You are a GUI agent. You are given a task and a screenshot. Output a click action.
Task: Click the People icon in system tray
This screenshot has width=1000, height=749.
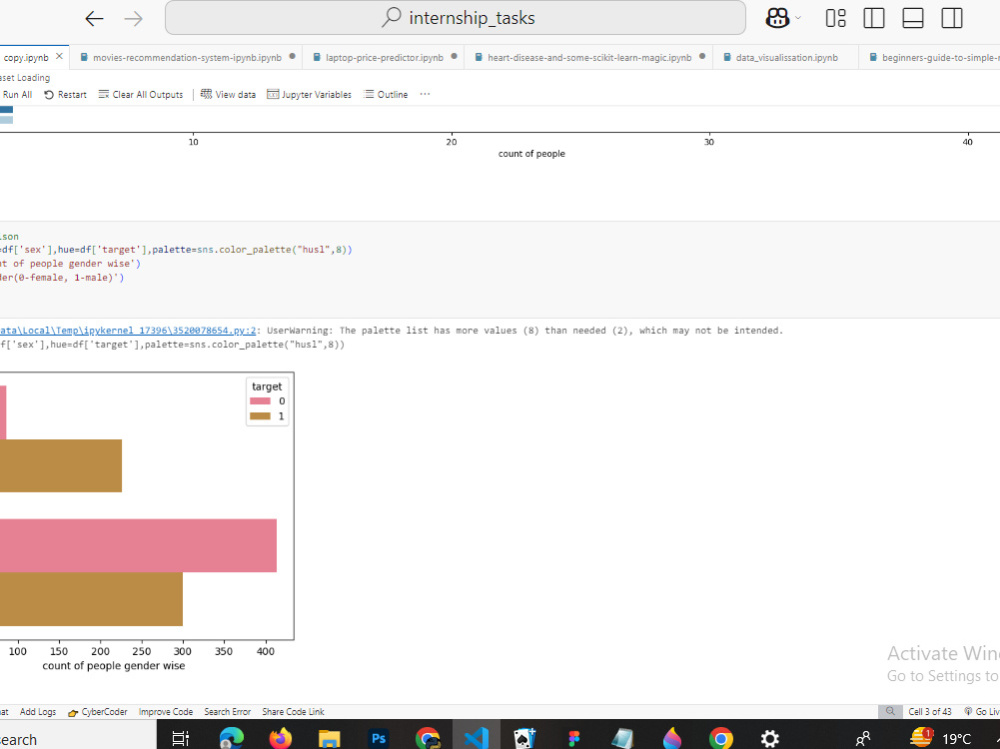(x=863, y=739)
